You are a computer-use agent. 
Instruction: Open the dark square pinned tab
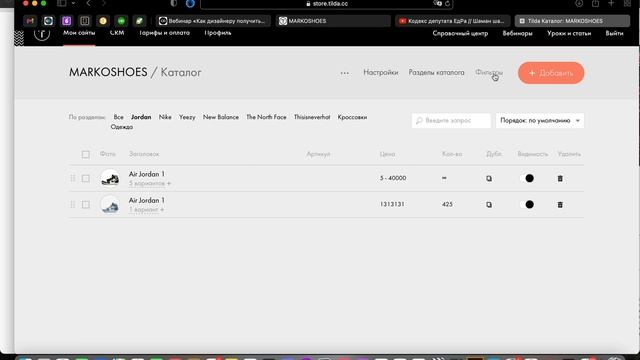click(x=84, y=21)
